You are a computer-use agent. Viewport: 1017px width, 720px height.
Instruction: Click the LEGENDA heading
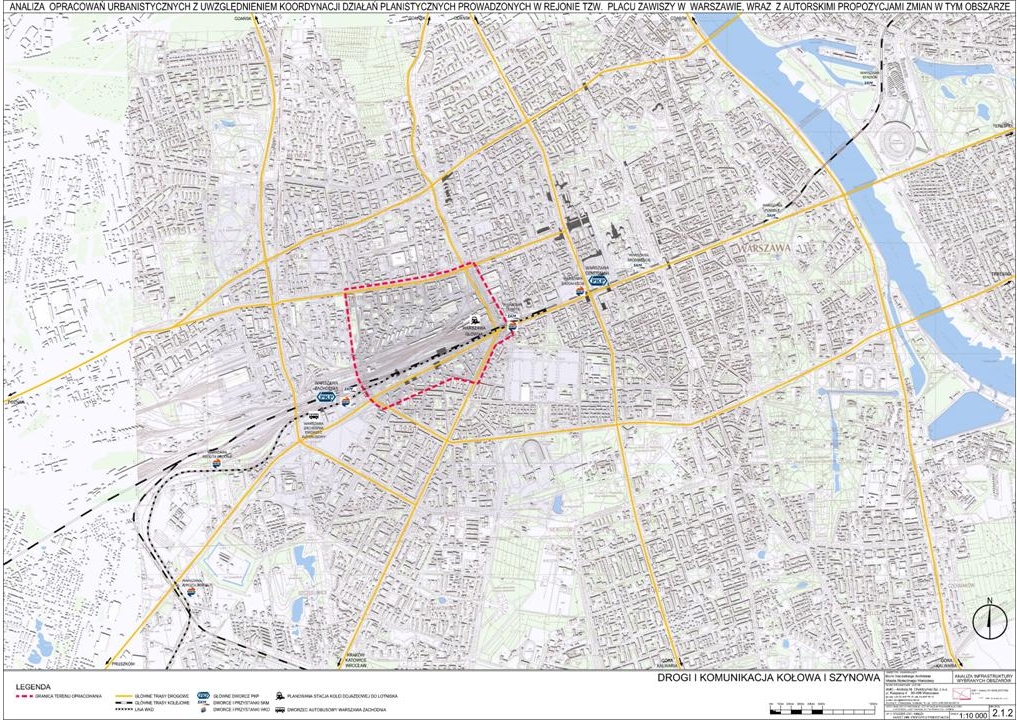pyautogui.click(x=34, y=687)
